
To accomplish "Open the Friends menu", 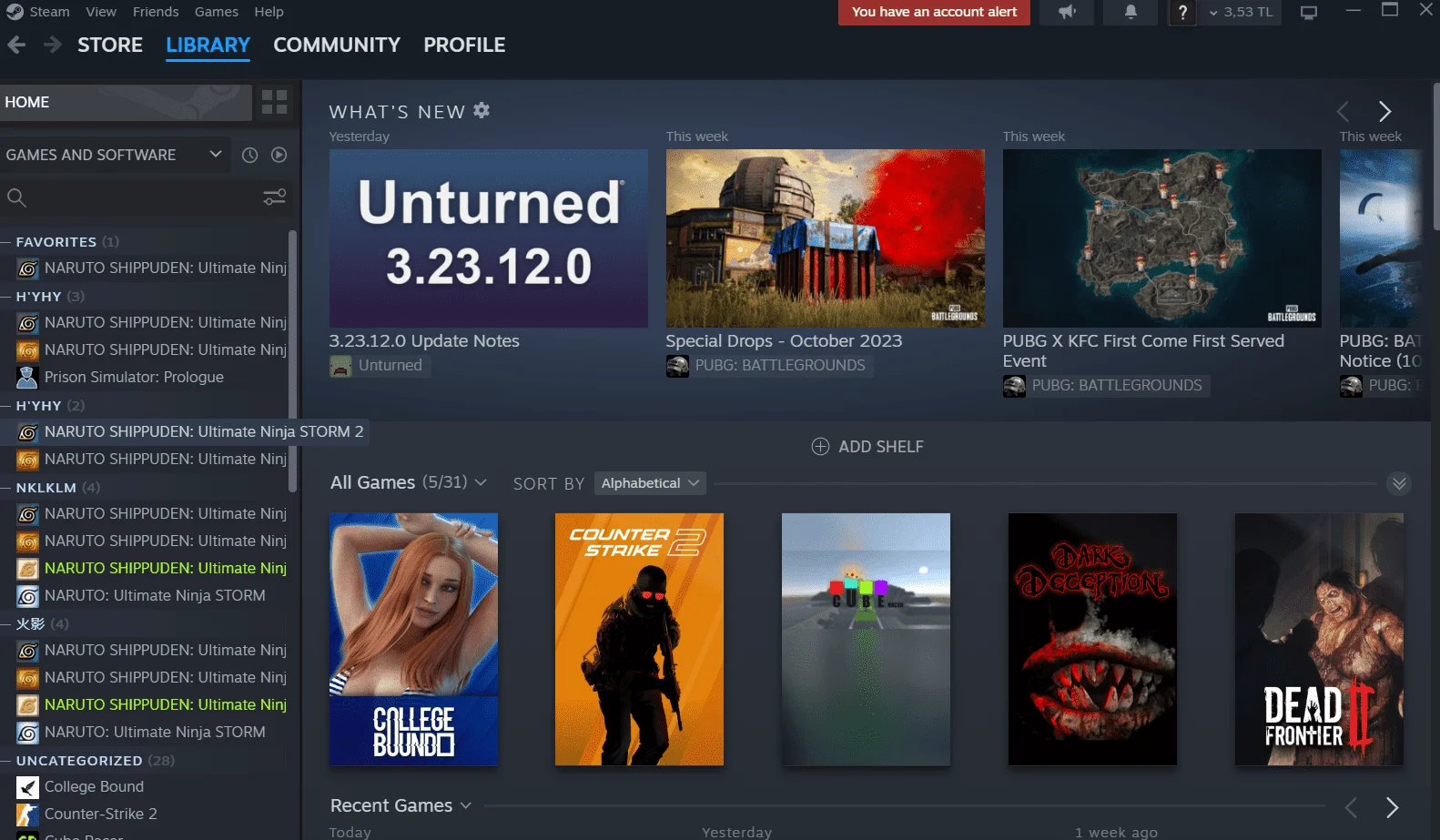I will (x=156, y=12).
